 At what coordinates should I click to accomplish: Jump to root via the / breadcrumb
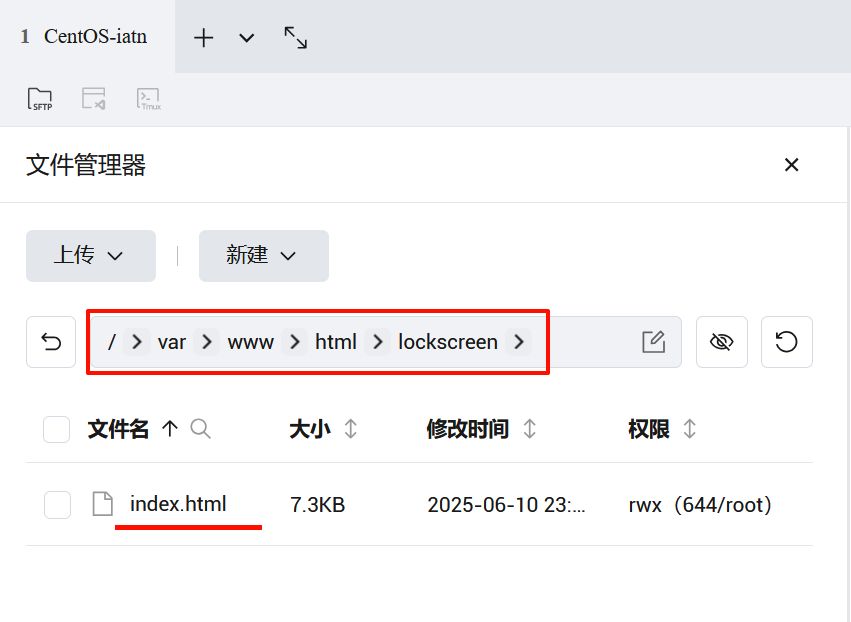coord(110,342)
